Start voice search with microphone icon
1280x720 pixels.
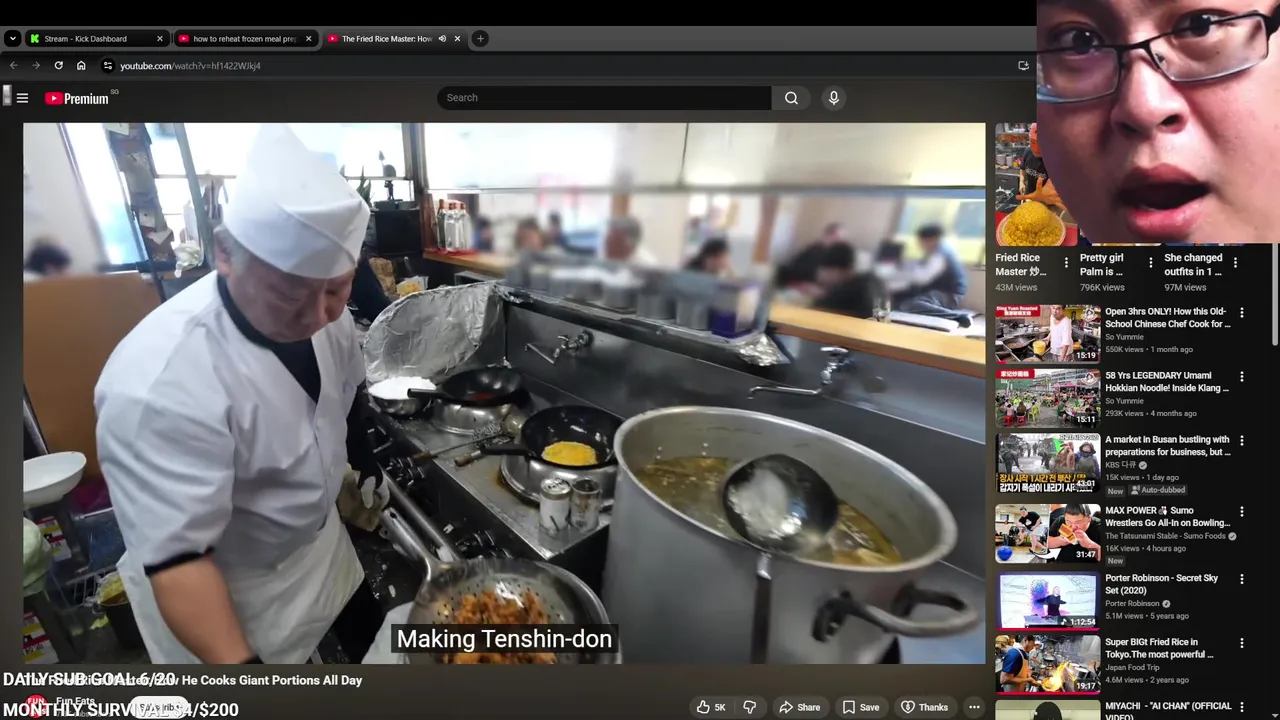[x=833, y=98]
